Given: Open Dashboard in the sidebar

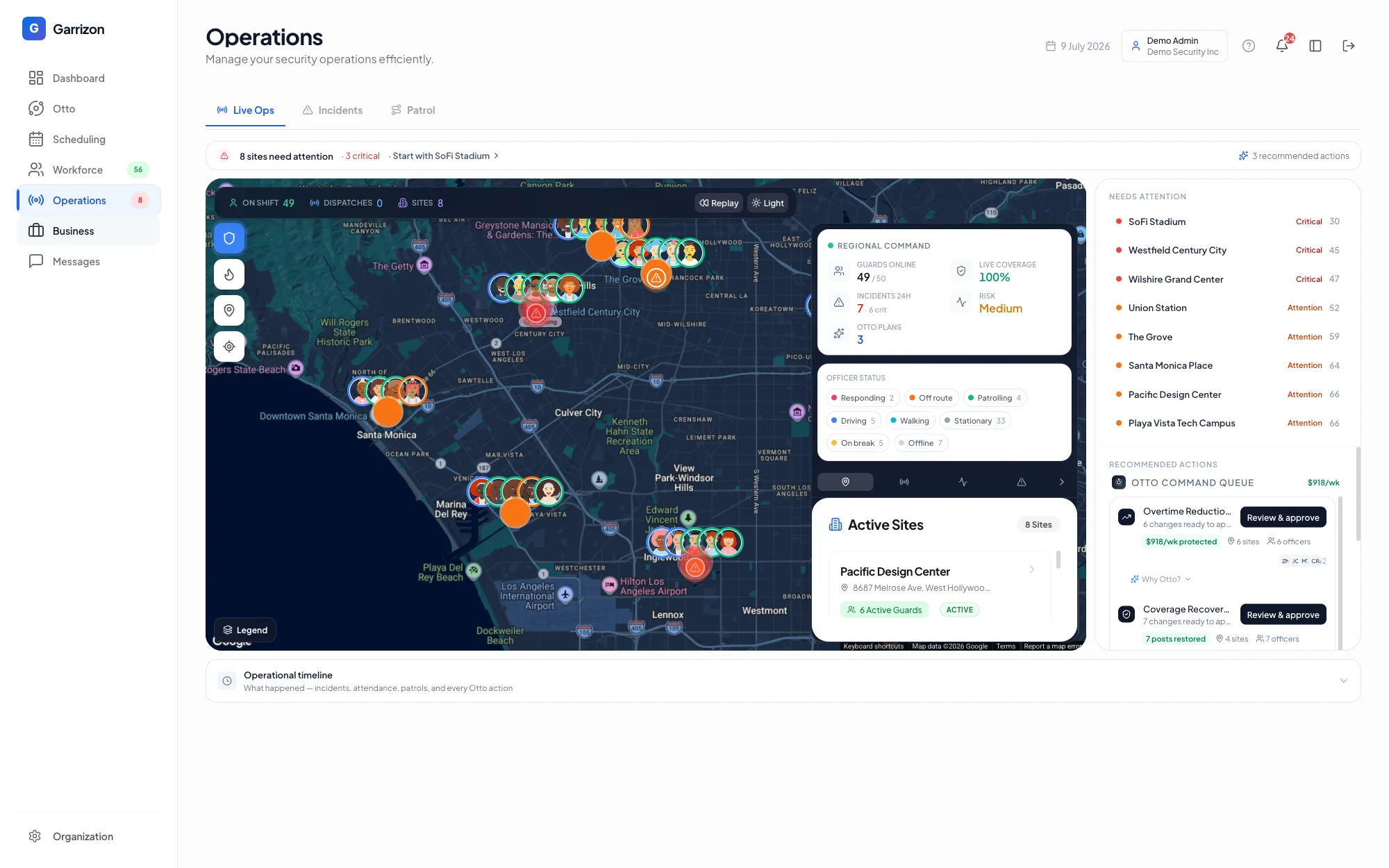Looking at the screenshot, I should pyautogui.click(x=89, y=78).
